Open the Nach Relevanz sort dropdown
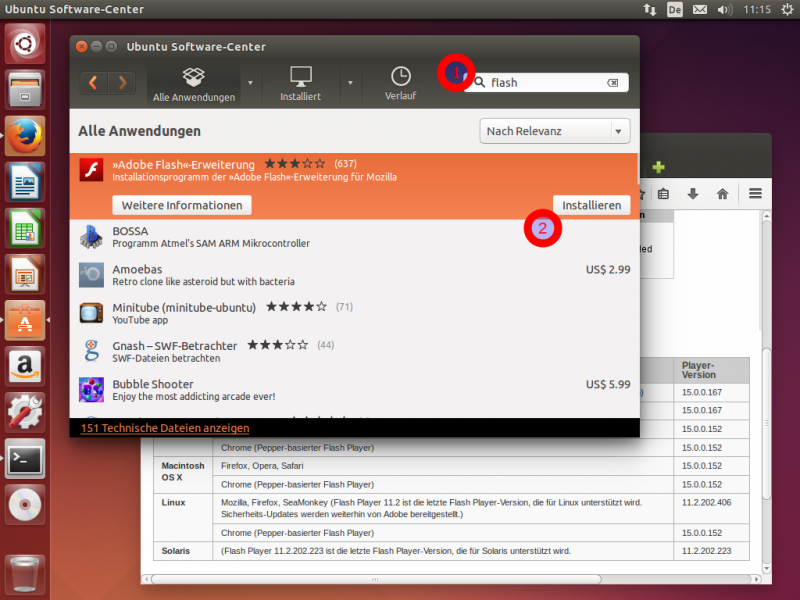The height and width of the screenshot is (600, 800). [554, 131]
